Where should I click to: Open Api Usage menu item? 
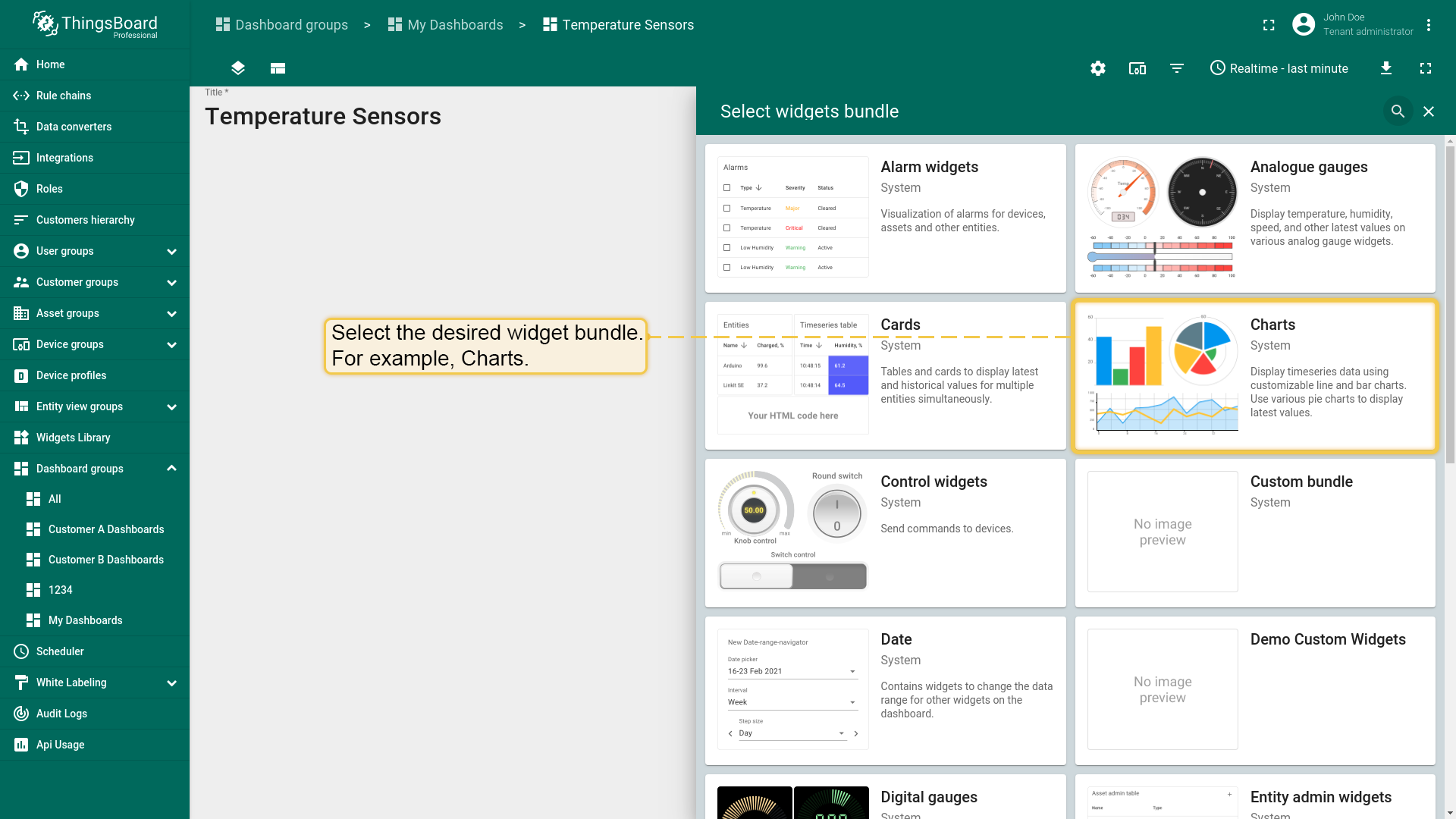(x=95, y=745)
